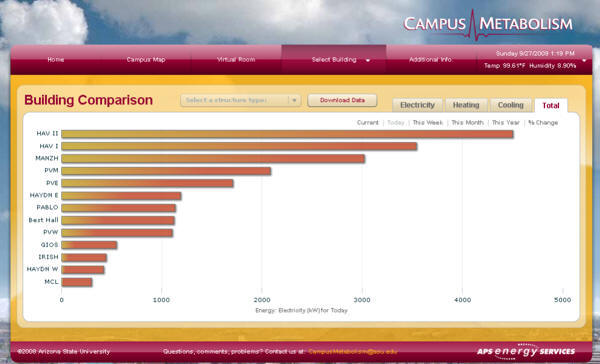Click the Select a structure type combo box
The height and width of the screenshot is (364, 600).
[240, 100]
